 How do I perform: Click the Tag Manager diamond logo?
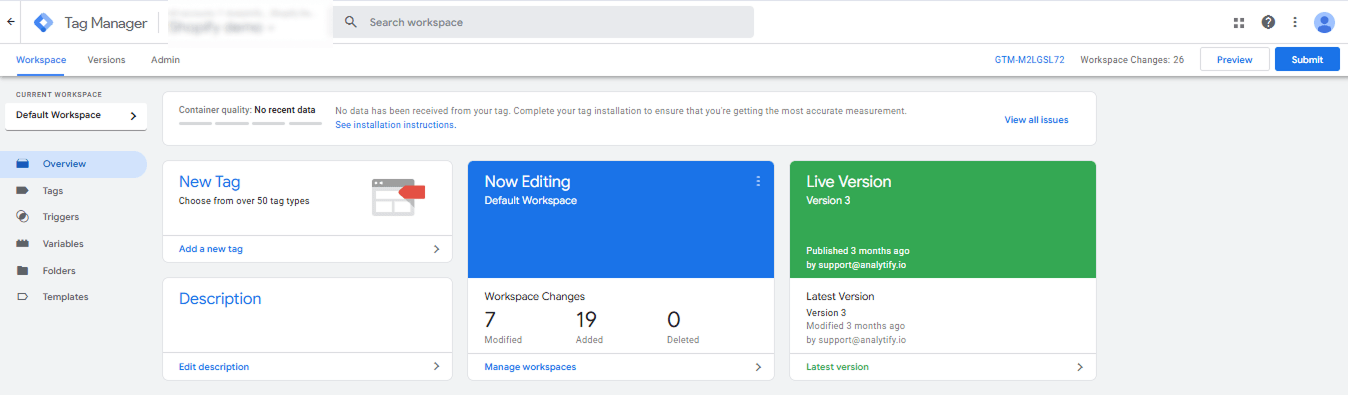pyautogui.click(x=44, y=22)
